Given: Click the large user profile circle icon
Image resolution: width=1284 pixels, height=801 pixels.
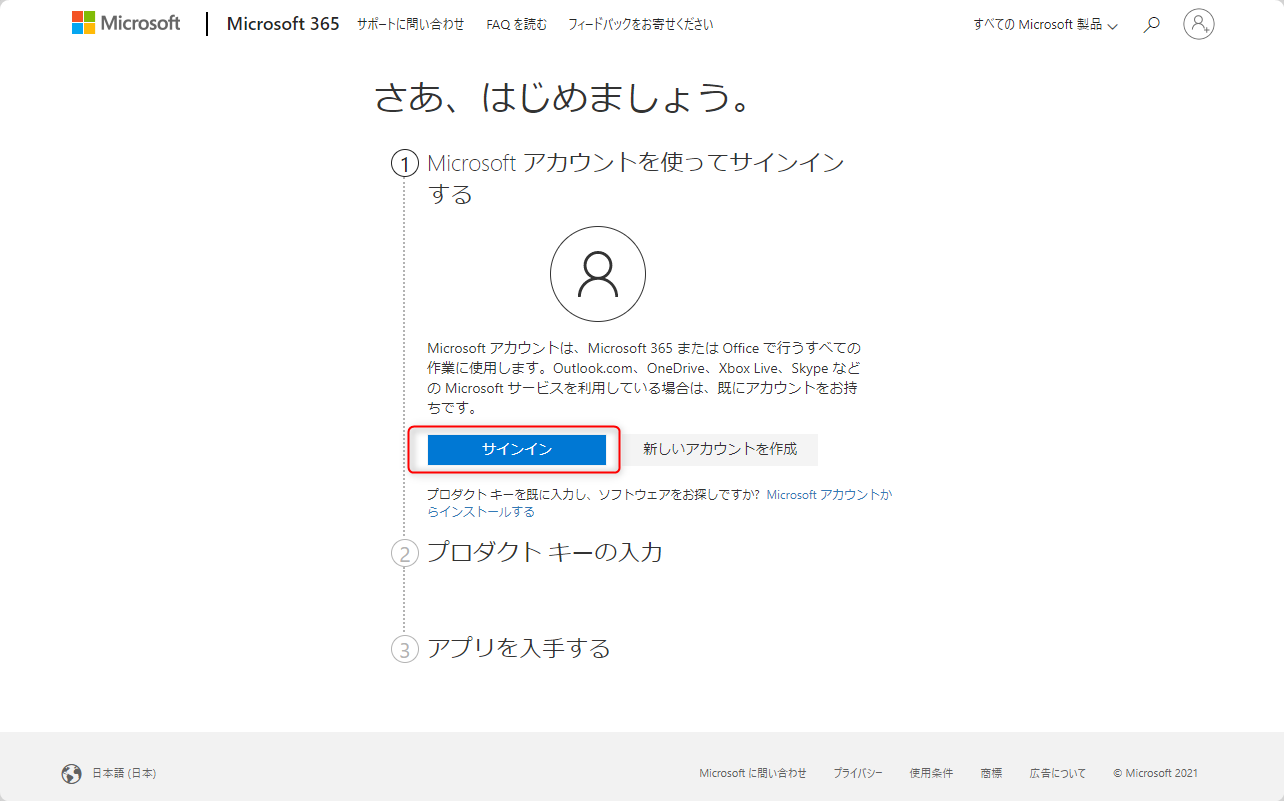Looking at the screenshot, I should tap(598, 274).
